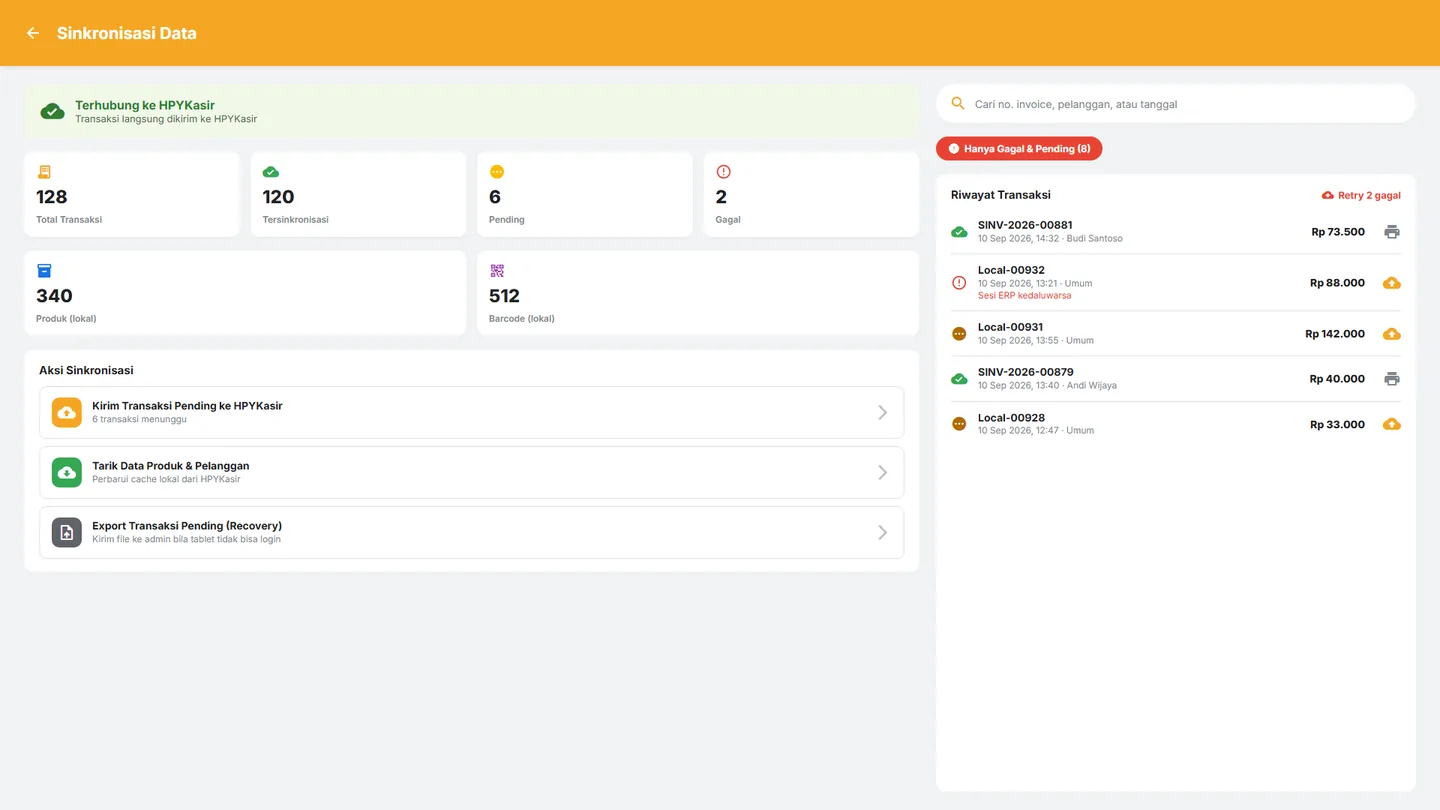Click the connected cloud icon in the status banner

[x=53, y=112]
